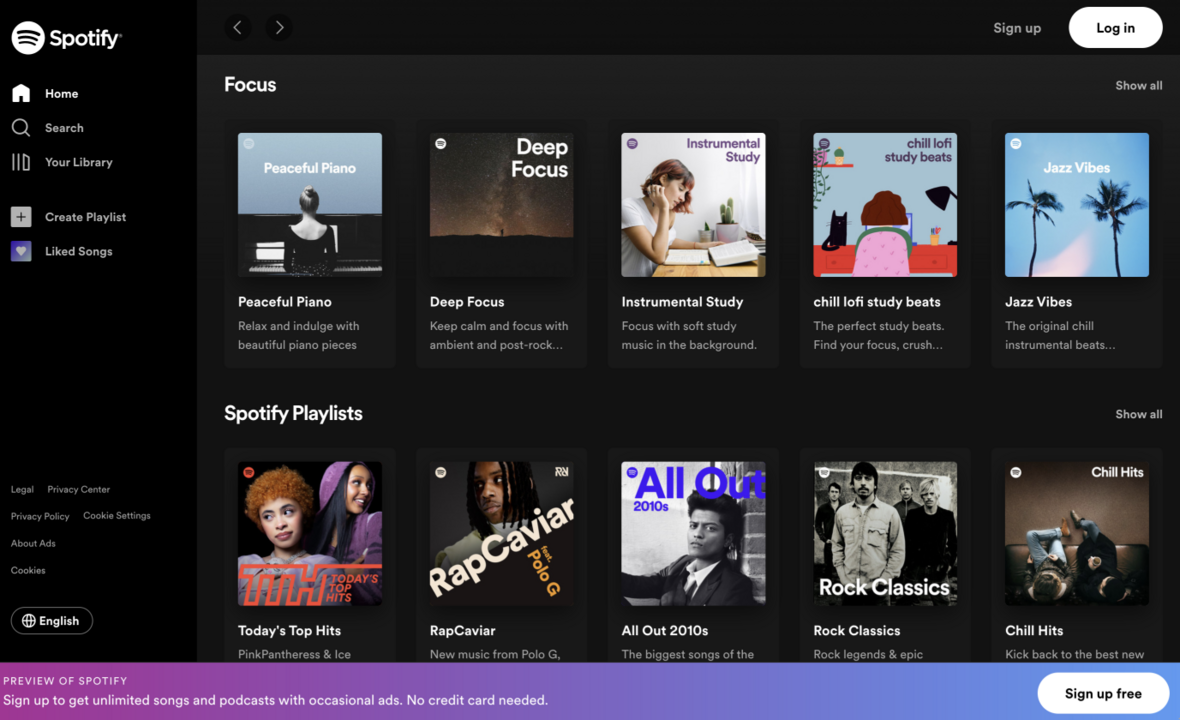Select Your Library in sidebar menu

click(78, 162)
